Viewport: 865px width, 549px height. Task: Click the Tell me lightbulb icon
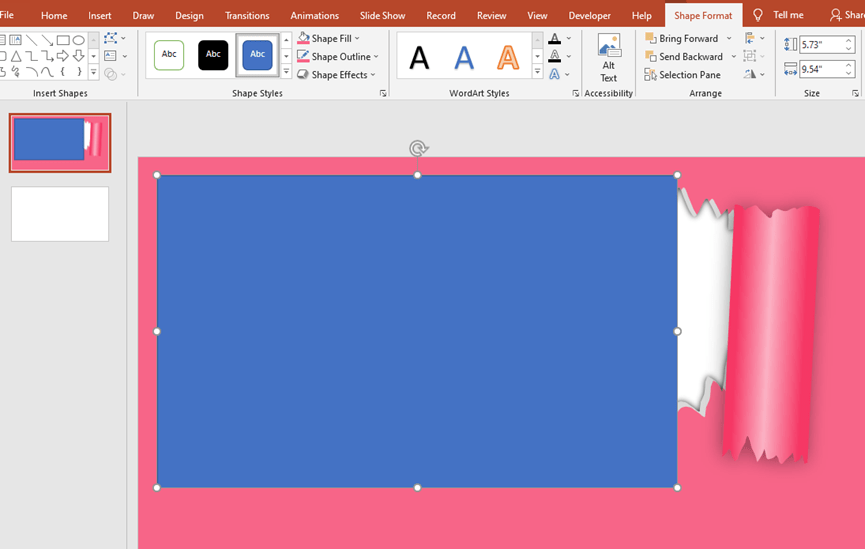pos(758,15)
